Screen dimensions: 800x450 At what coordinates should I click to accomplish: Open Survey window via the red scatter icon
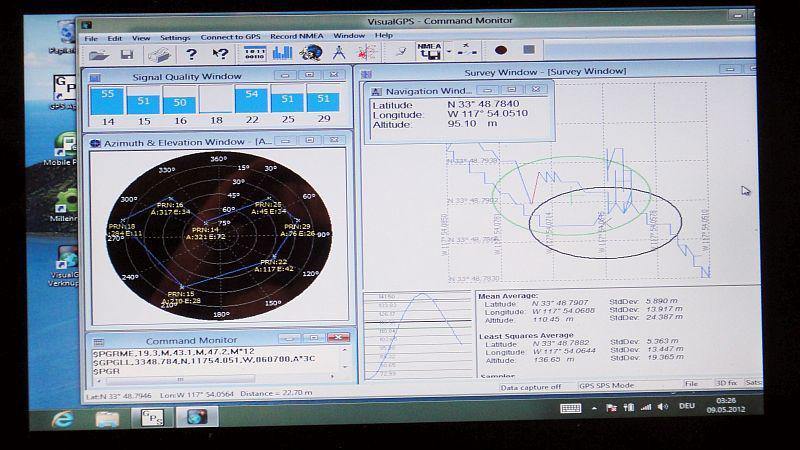coord(366,52)
